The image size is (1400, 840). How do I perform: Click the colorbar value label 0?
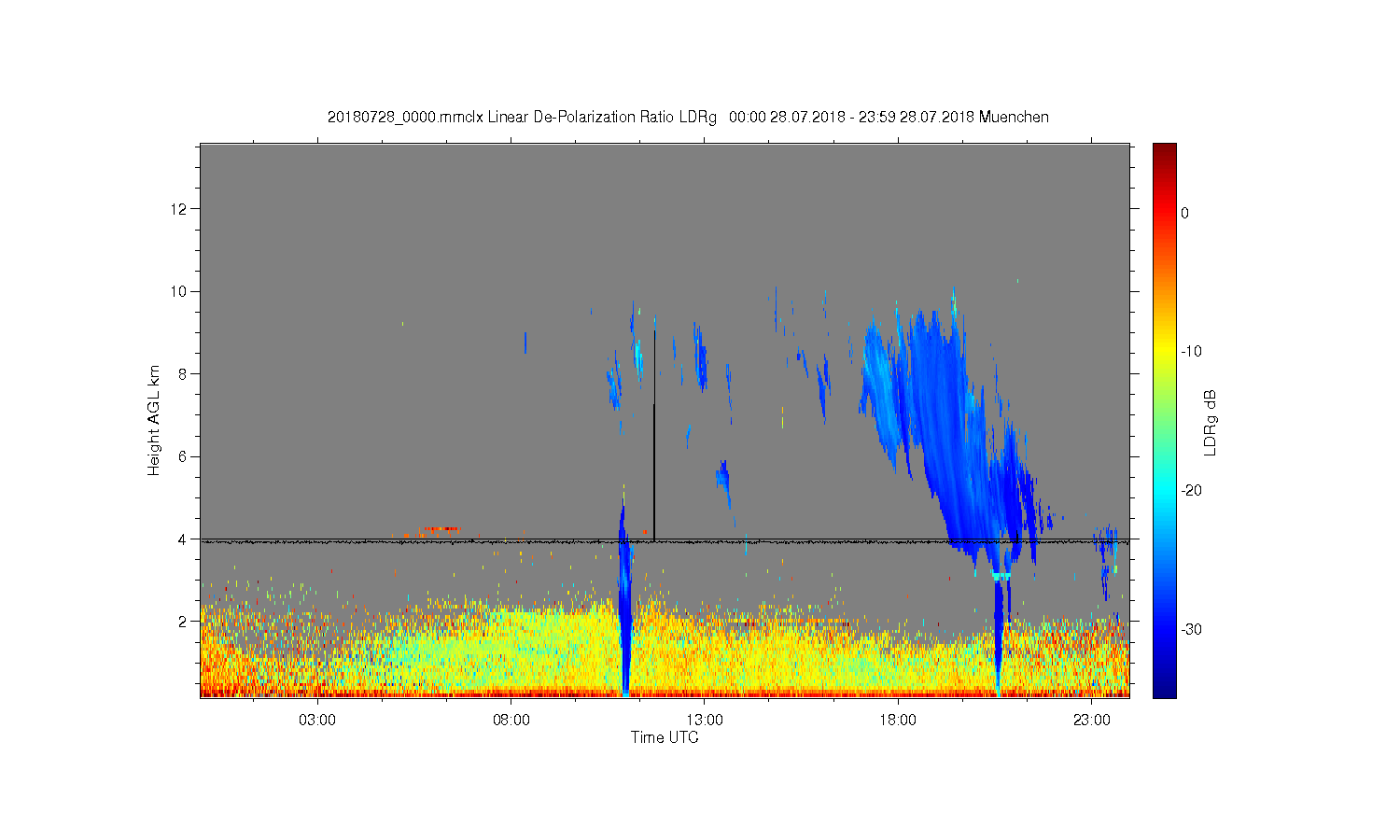(x=1185, y=213)
